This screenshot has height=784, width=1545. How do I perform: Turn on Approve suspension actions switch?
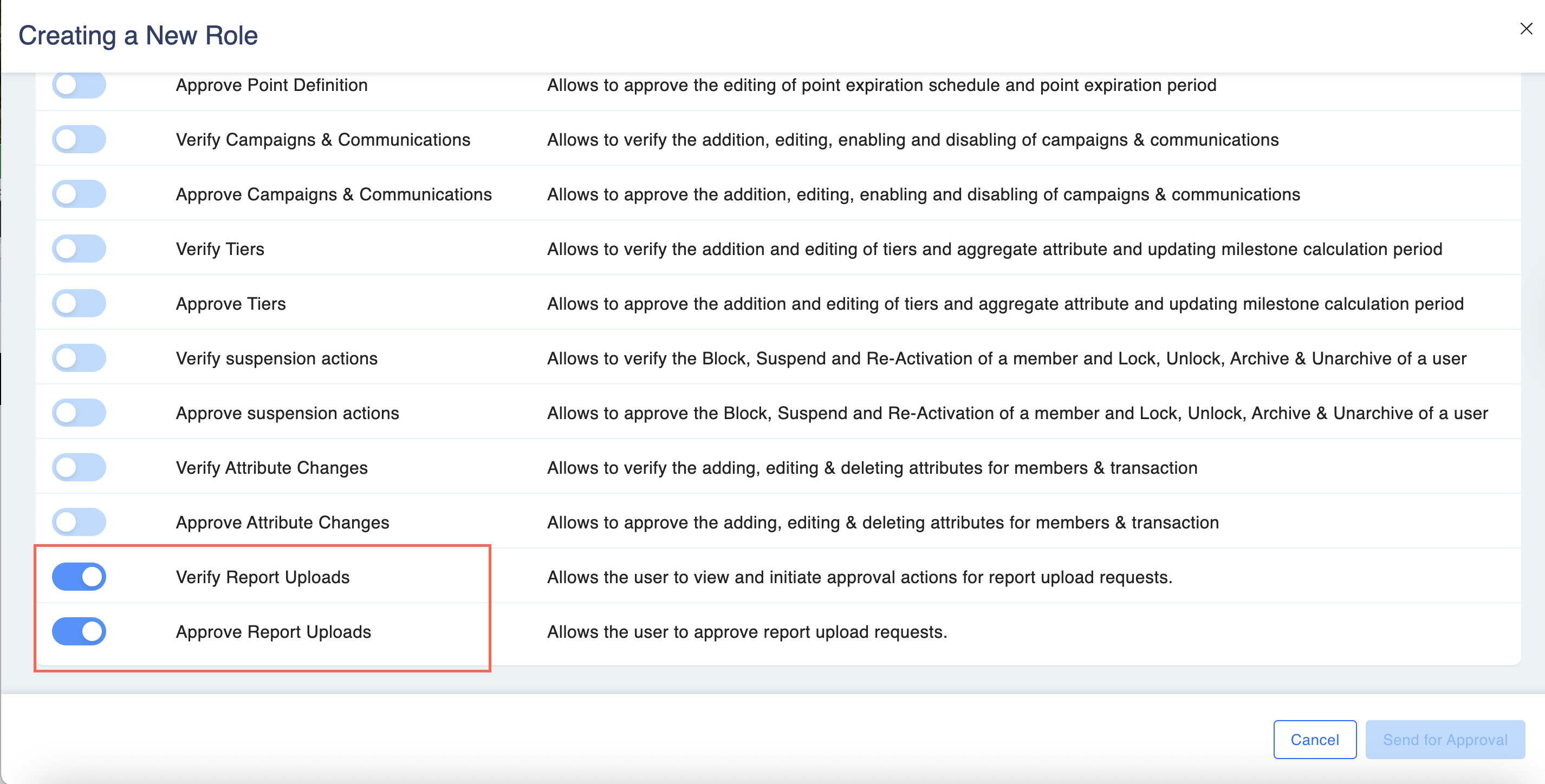(79, 413)
